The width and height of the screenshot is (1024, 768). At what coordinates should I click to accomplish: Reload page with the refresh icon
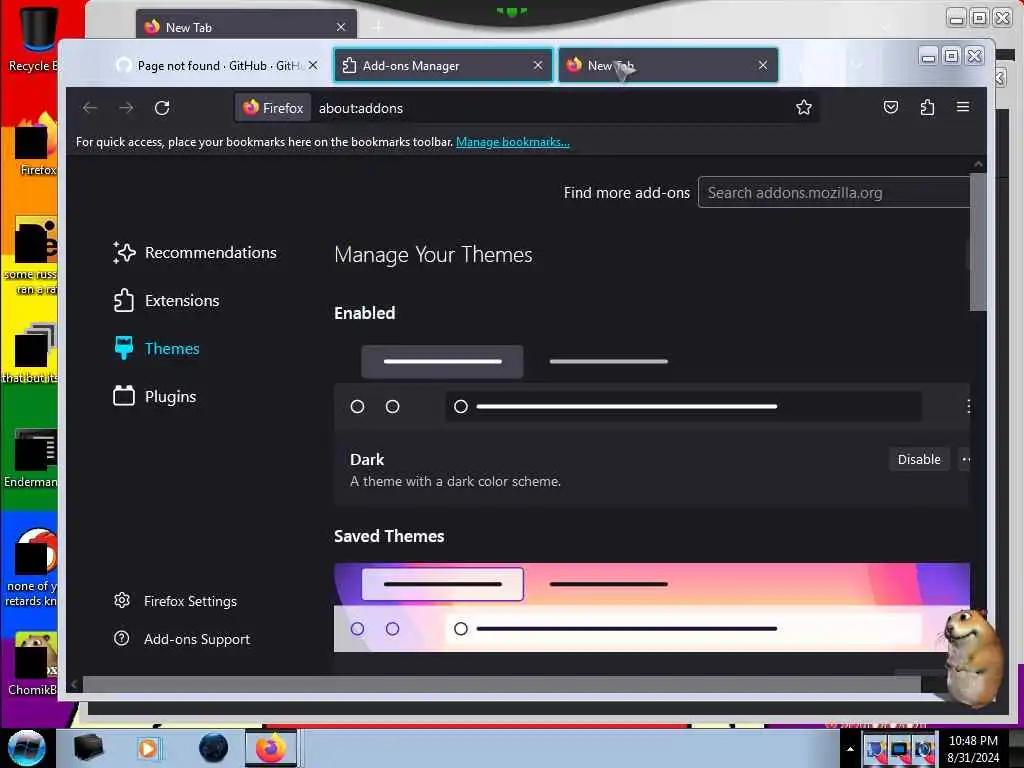click(x=162, y=108)
